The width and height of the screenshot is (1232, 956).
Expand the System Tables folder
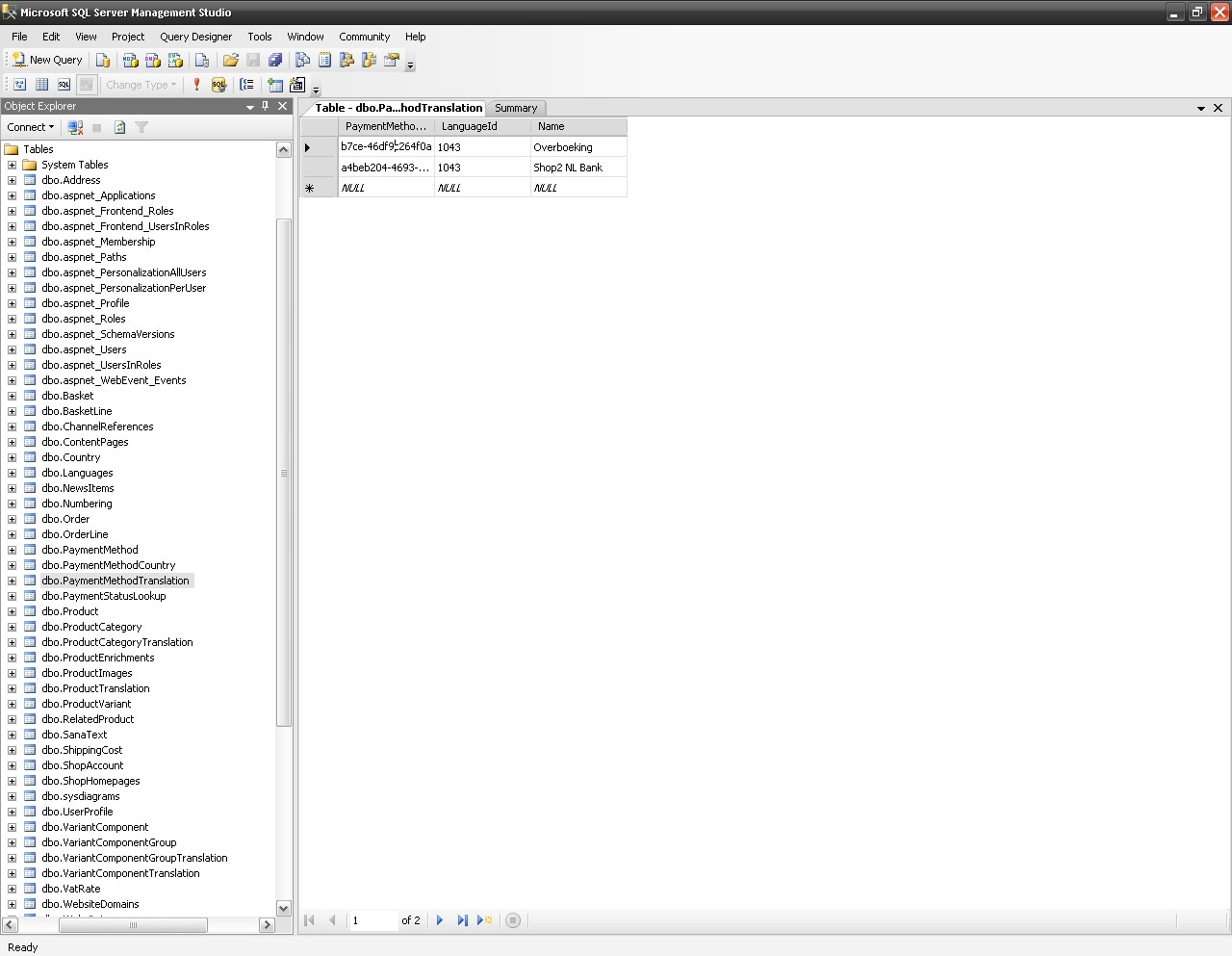click(12, 165)
